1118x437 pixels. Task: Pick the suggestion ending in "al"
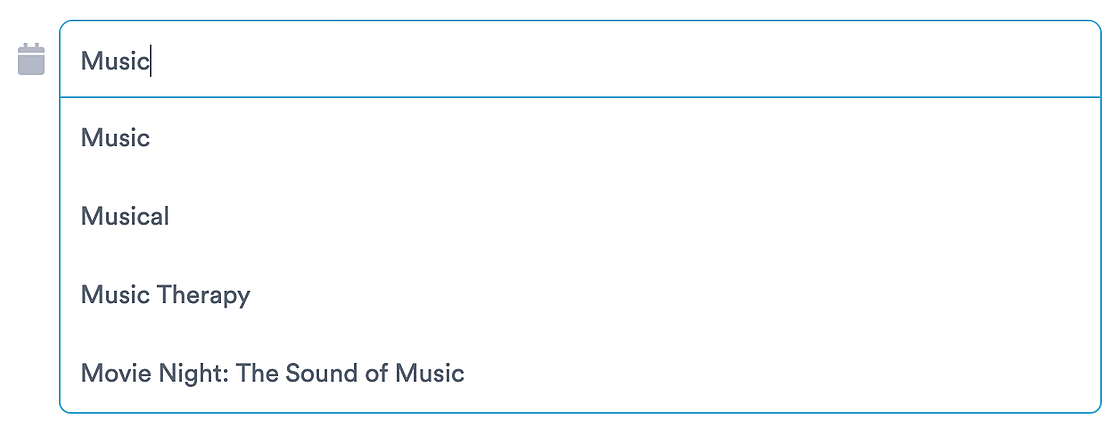pos(125,216)
